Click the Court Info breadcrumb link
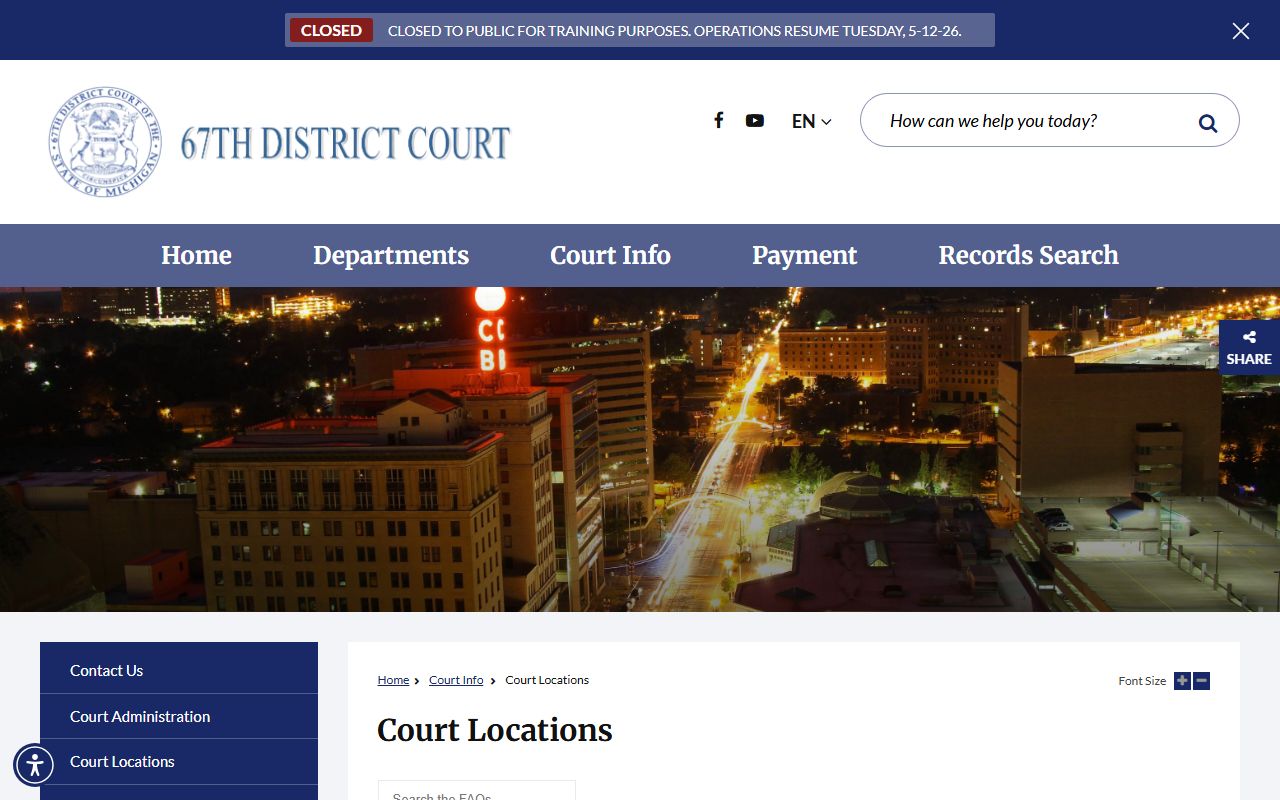1280x800 pixels. coord(456,680)
